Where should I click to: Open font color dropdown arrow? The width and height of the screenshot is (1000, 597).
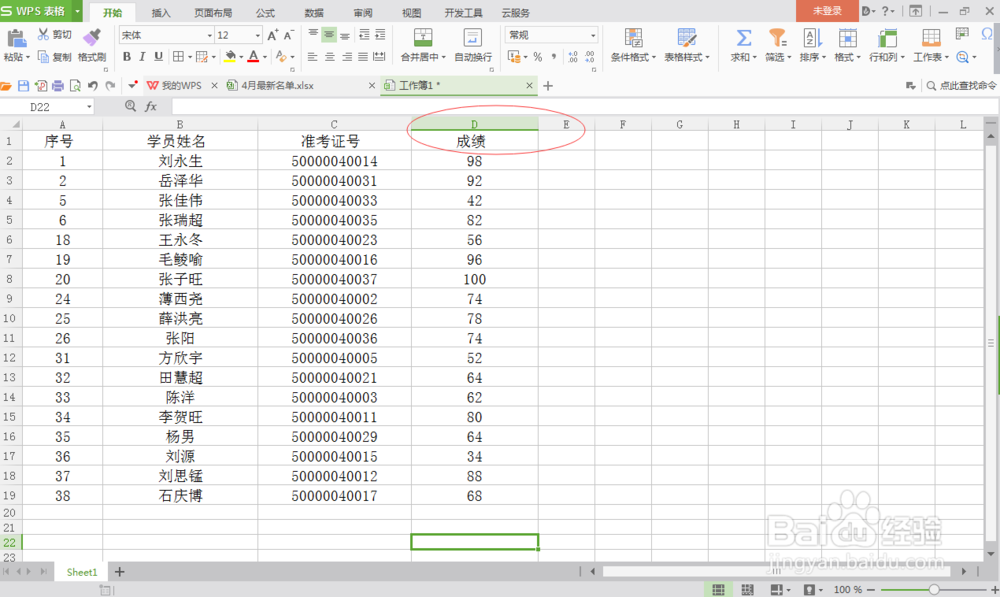265,57
